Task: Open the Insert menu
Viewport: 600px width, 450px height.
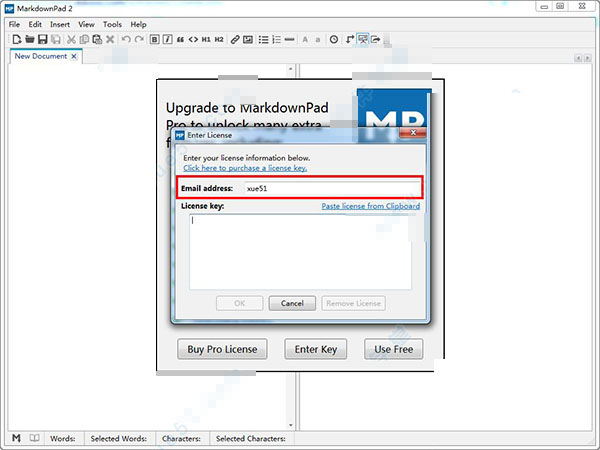Action: click(60, 24)
